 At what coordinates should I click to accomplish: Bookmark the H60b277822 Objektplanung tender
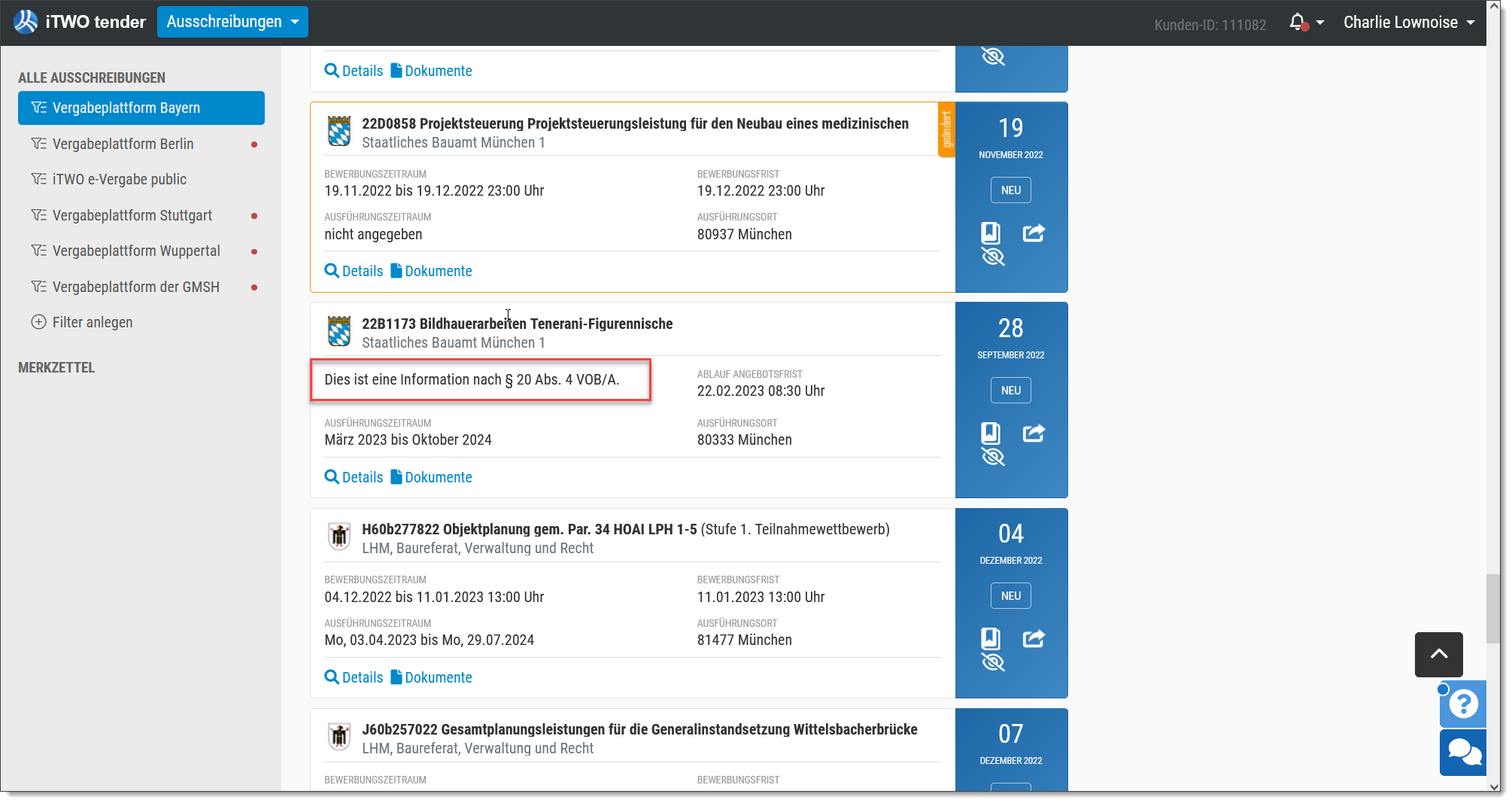(x=991, y=638)
